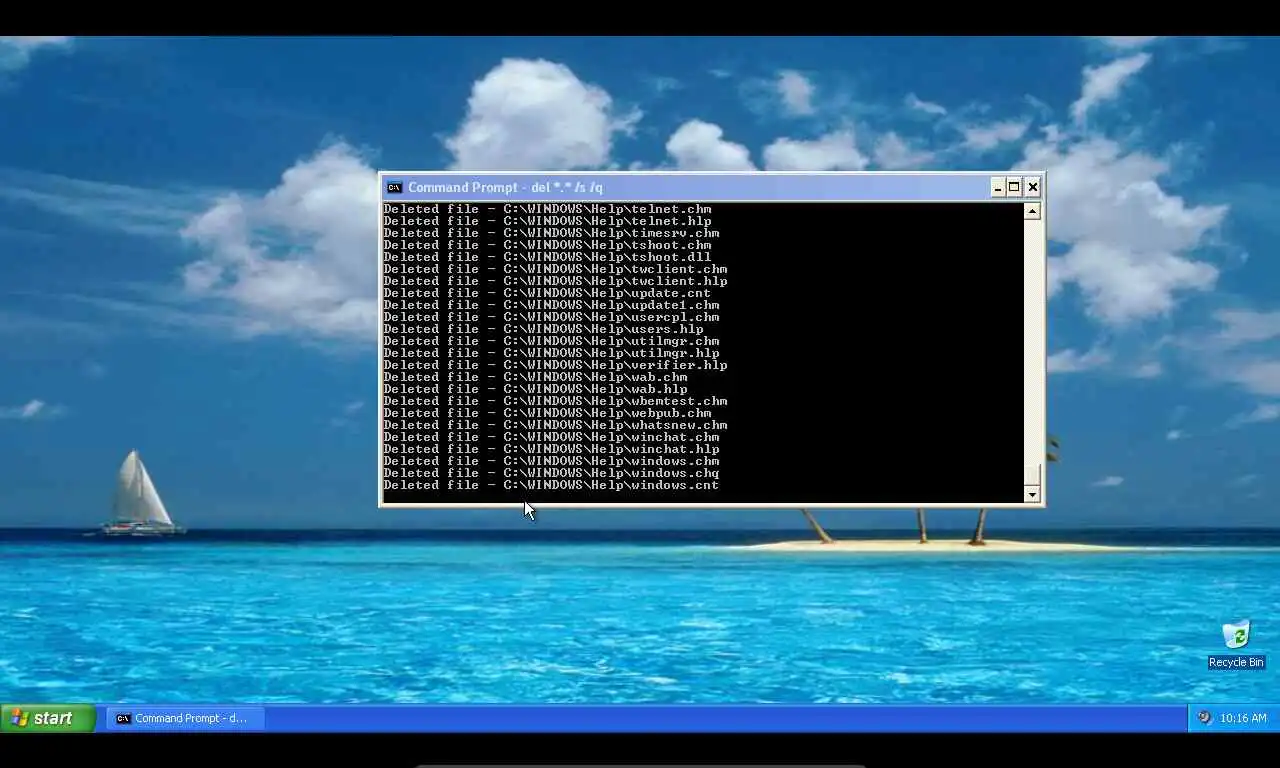Click the line deleting winchat.chm

pos(551,437)
